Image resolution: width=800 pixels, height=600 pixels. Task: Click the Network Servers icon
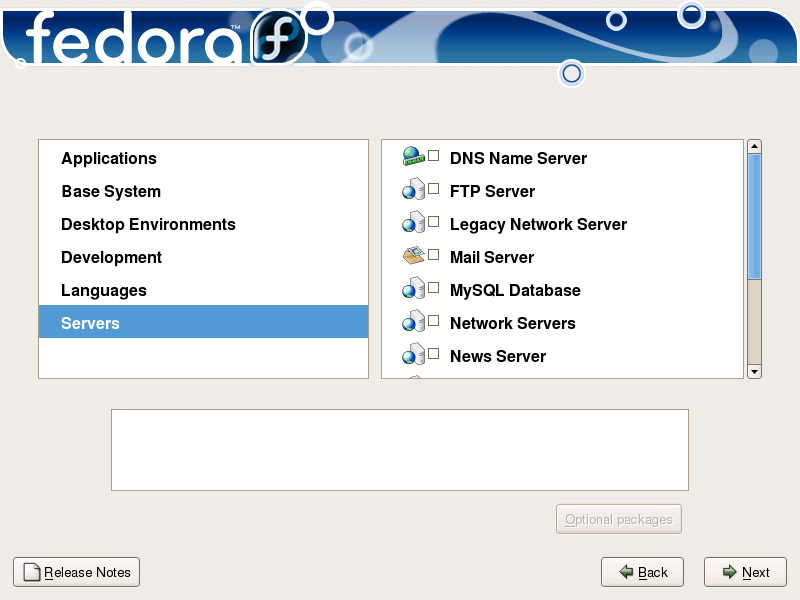[413, 321]
